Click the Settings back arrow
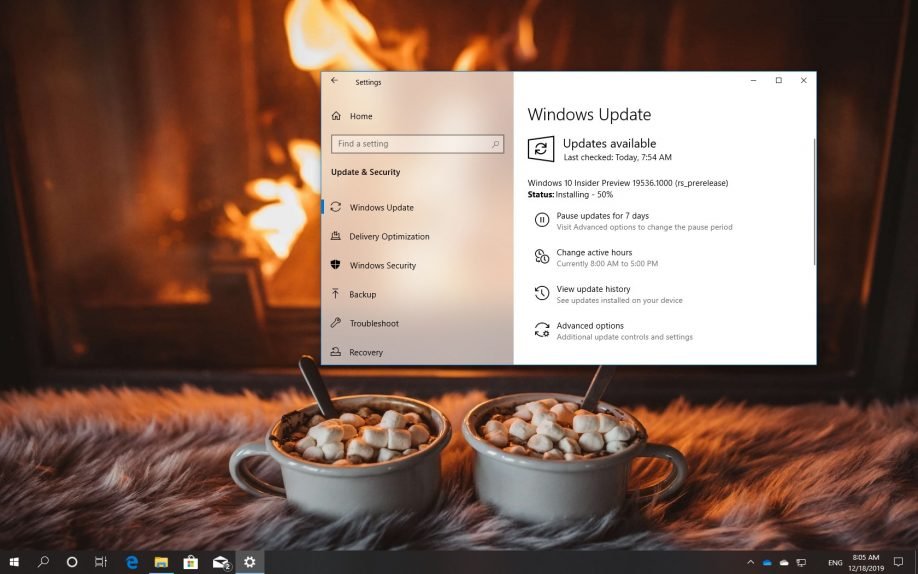Viewport: 918px width, 574px height. click(334, 81)
